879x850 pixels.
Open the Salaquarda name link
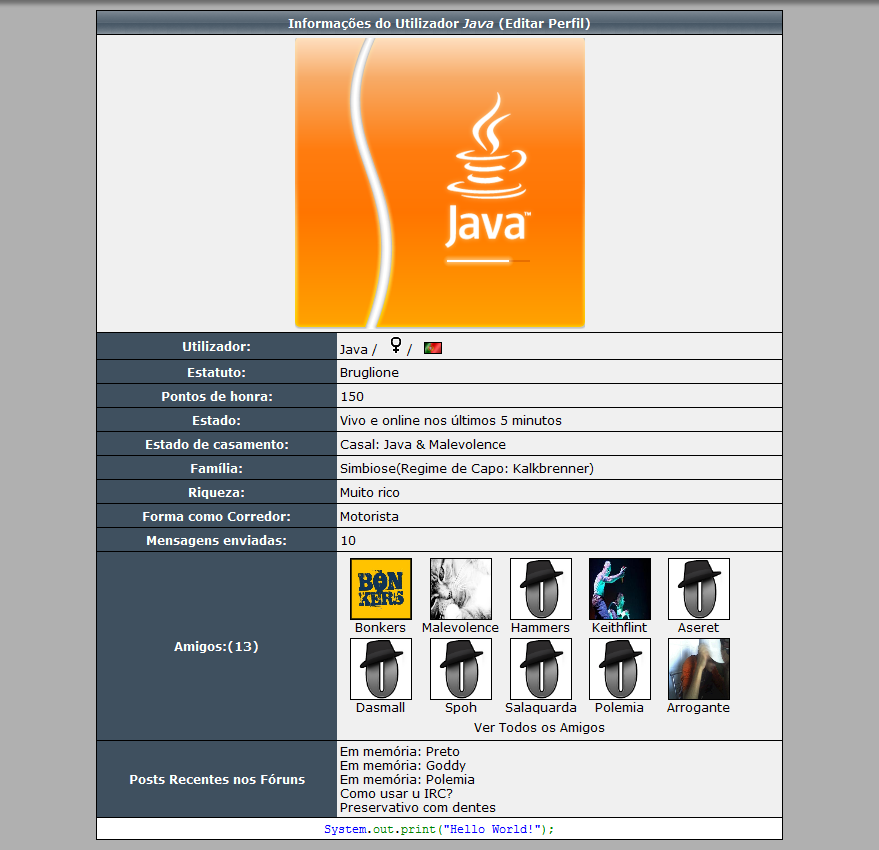(x=541, y=708)
